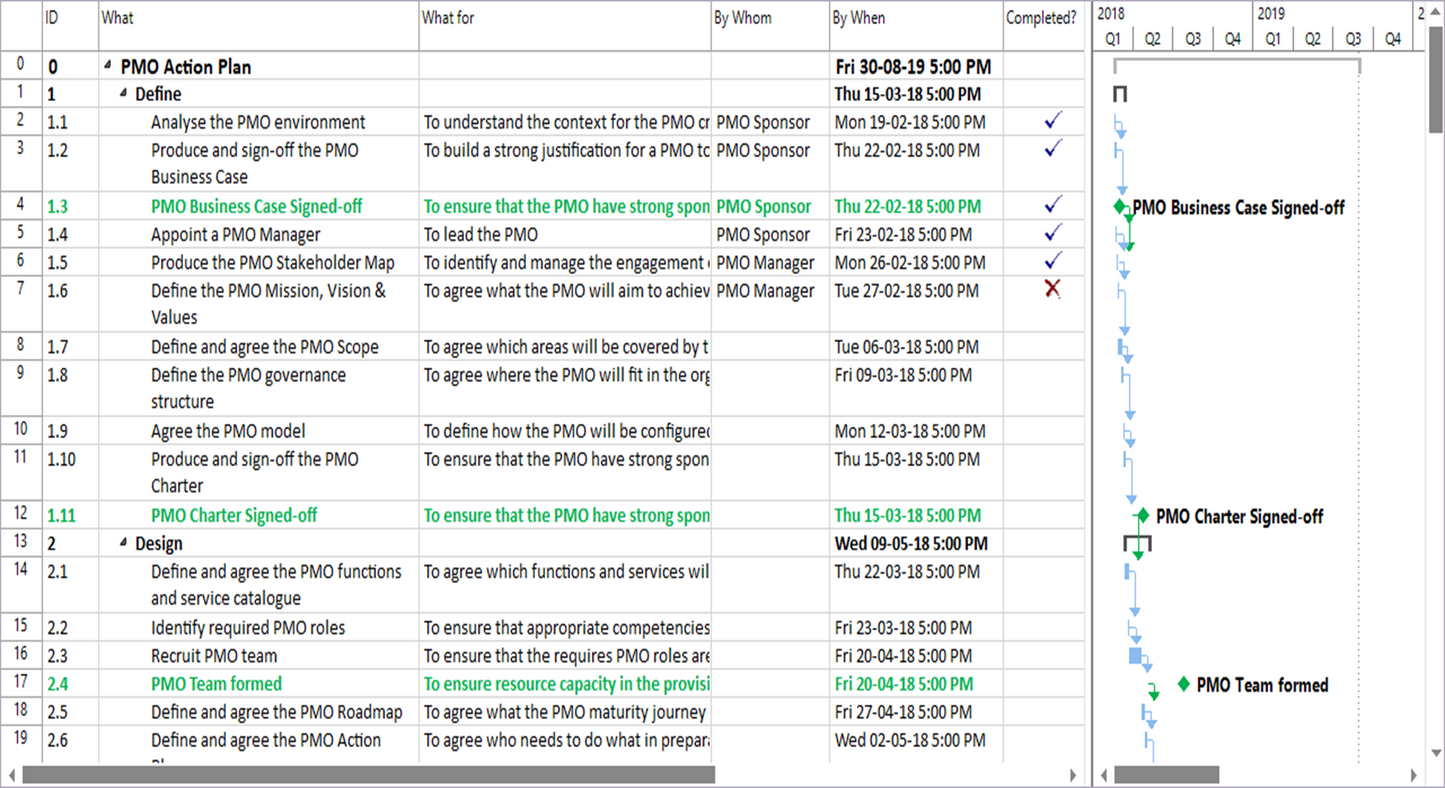Click the Completed? column header
This screenshot has height=788, width=1445.
tap(1042, 17)
